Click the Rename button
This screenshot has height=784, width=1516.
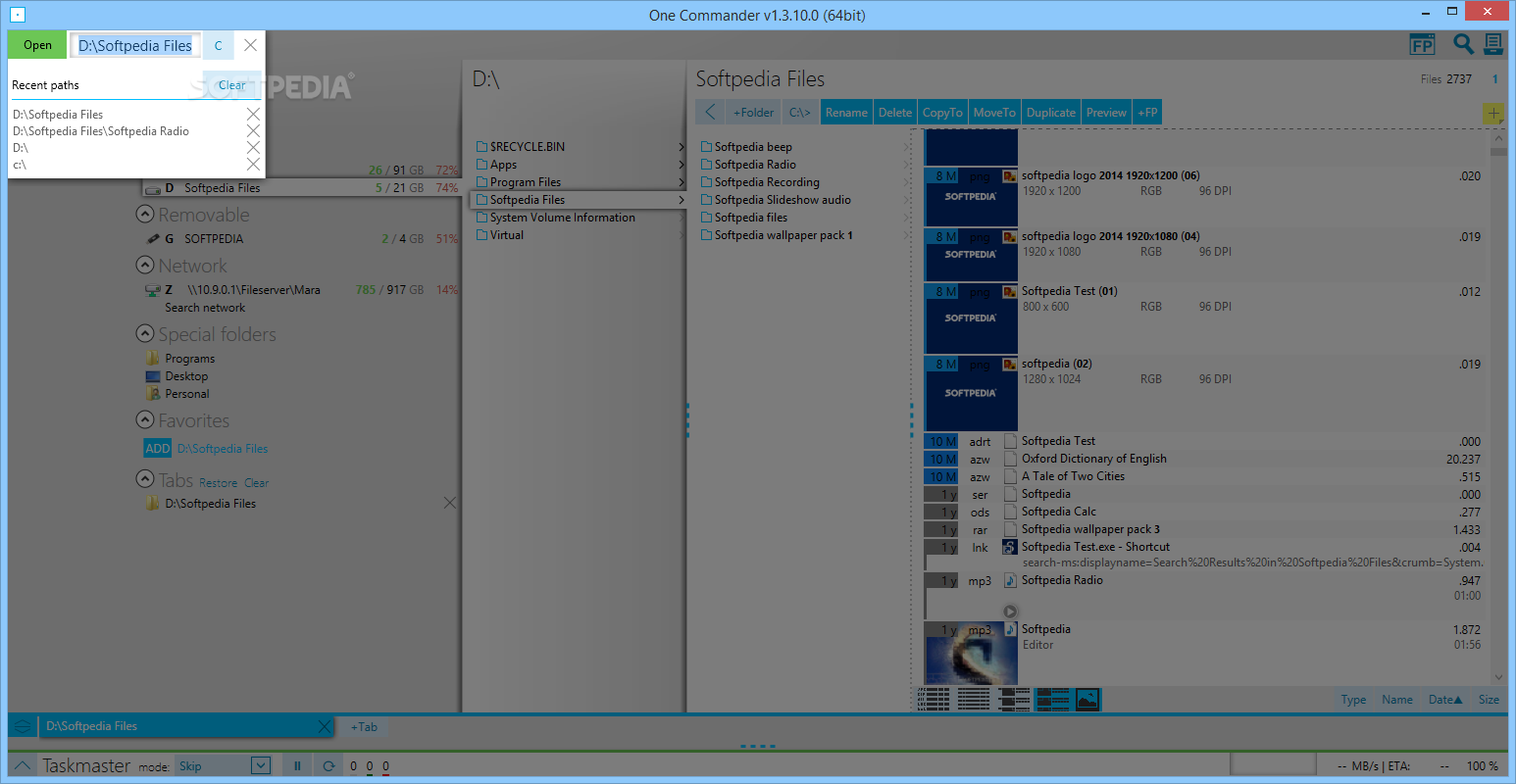(x=846, y=113)
